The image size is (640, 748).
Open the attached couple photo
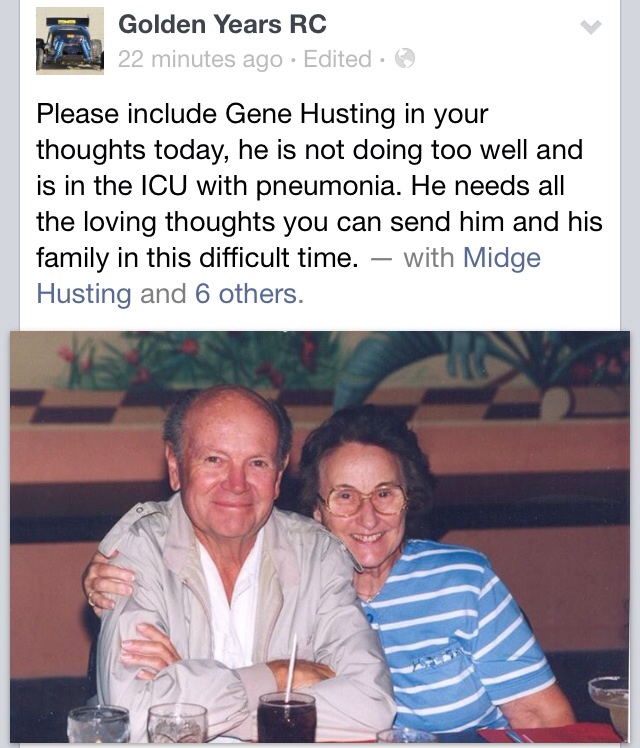(x=320, y=537)
